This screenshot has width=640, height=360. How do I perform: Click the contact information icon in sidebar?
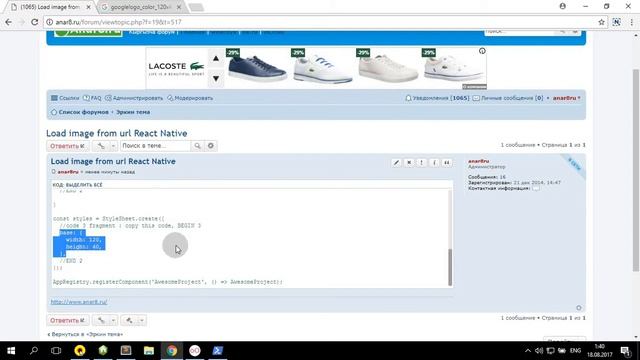pyautogui.click(x=536, y=188)
